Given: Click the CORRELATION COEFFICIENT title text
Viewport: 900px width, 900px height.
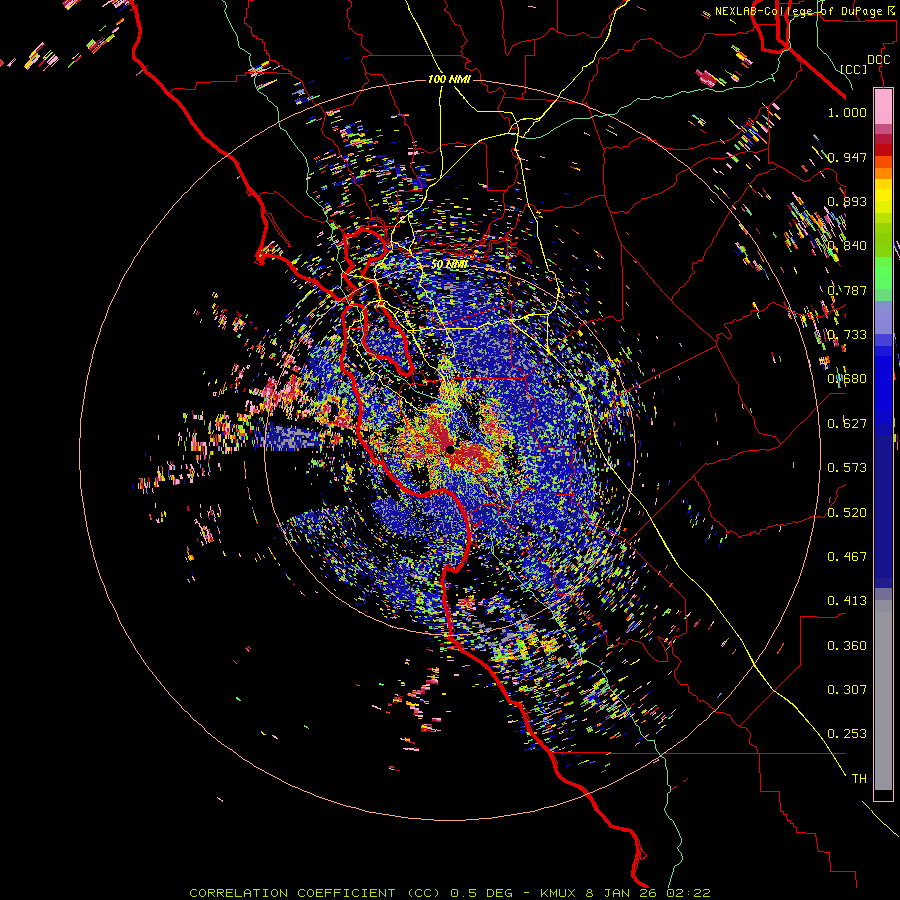Looking at the screenshot, I should point(292,893).
